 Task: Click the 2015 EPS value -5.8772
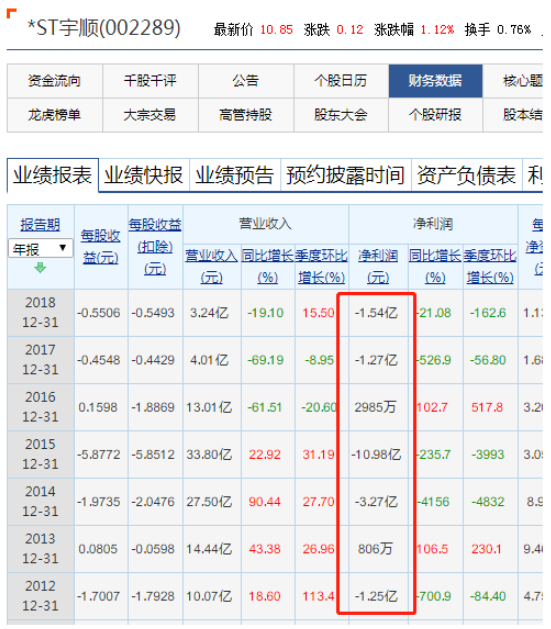(99, 455)
